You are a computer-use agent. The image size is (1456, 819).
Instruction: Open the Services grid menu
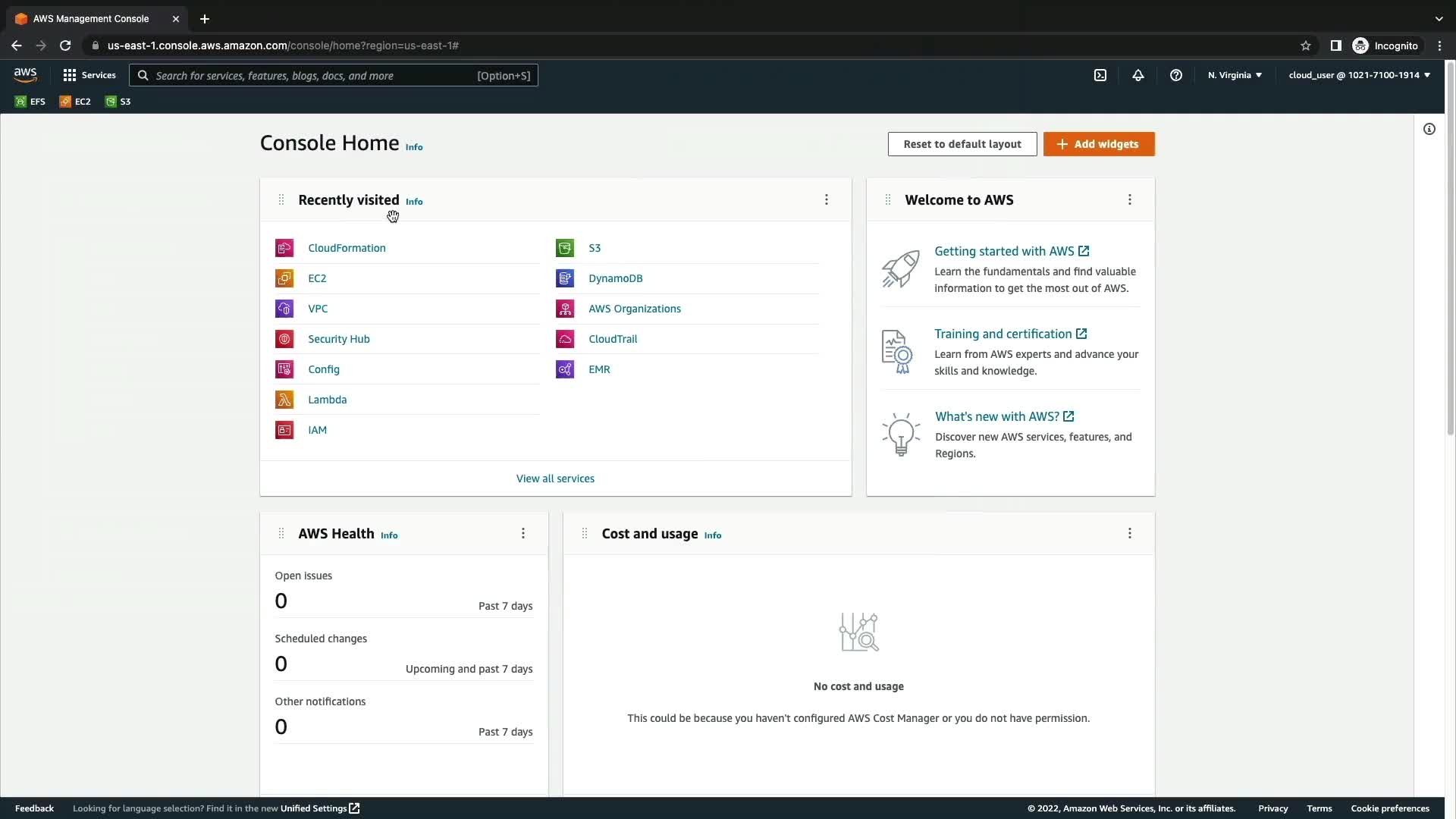click(x=89, y=75)
